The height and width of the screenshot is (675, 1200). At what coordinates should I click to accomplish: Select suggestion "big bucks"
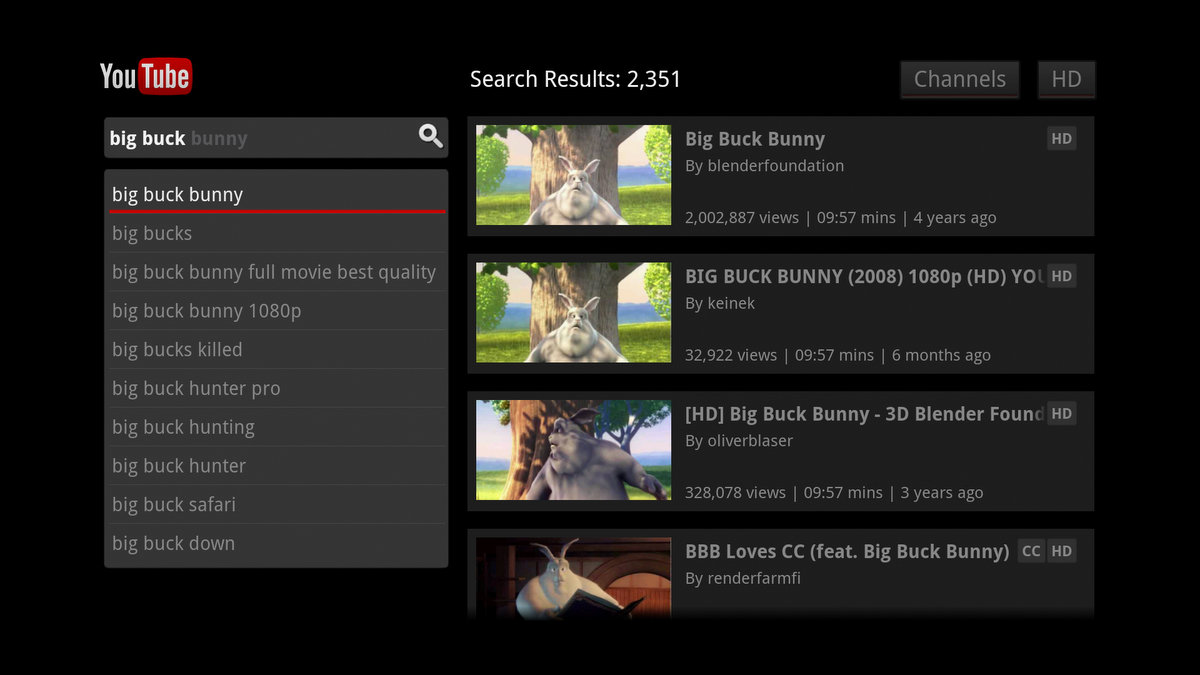pos(276,233)
